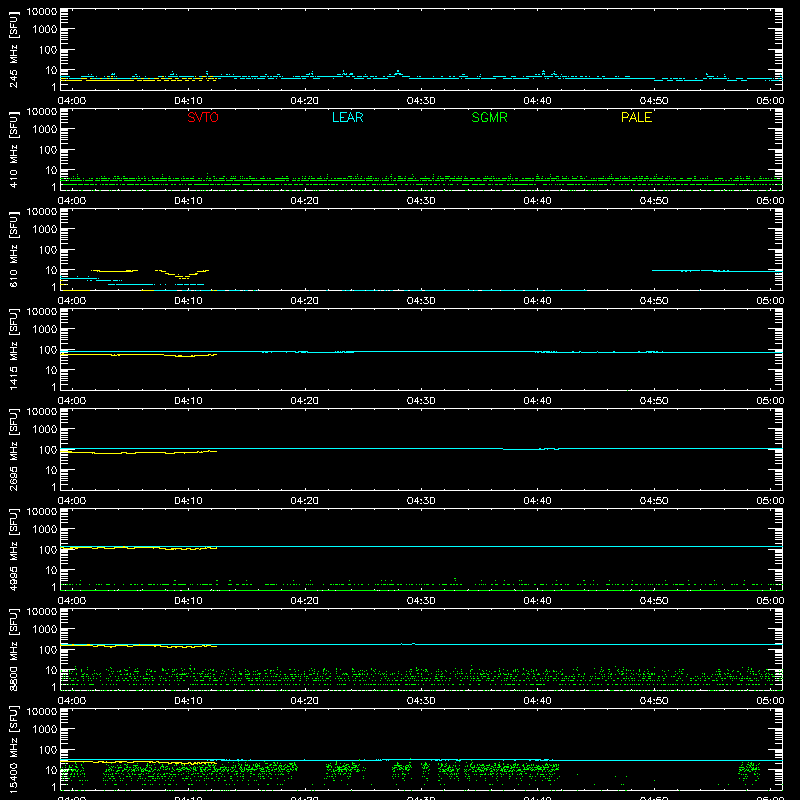Select the 610 MHz [SFU] axis title
The width and height of the screenshot is (800, 800).
tap(13, 249)
